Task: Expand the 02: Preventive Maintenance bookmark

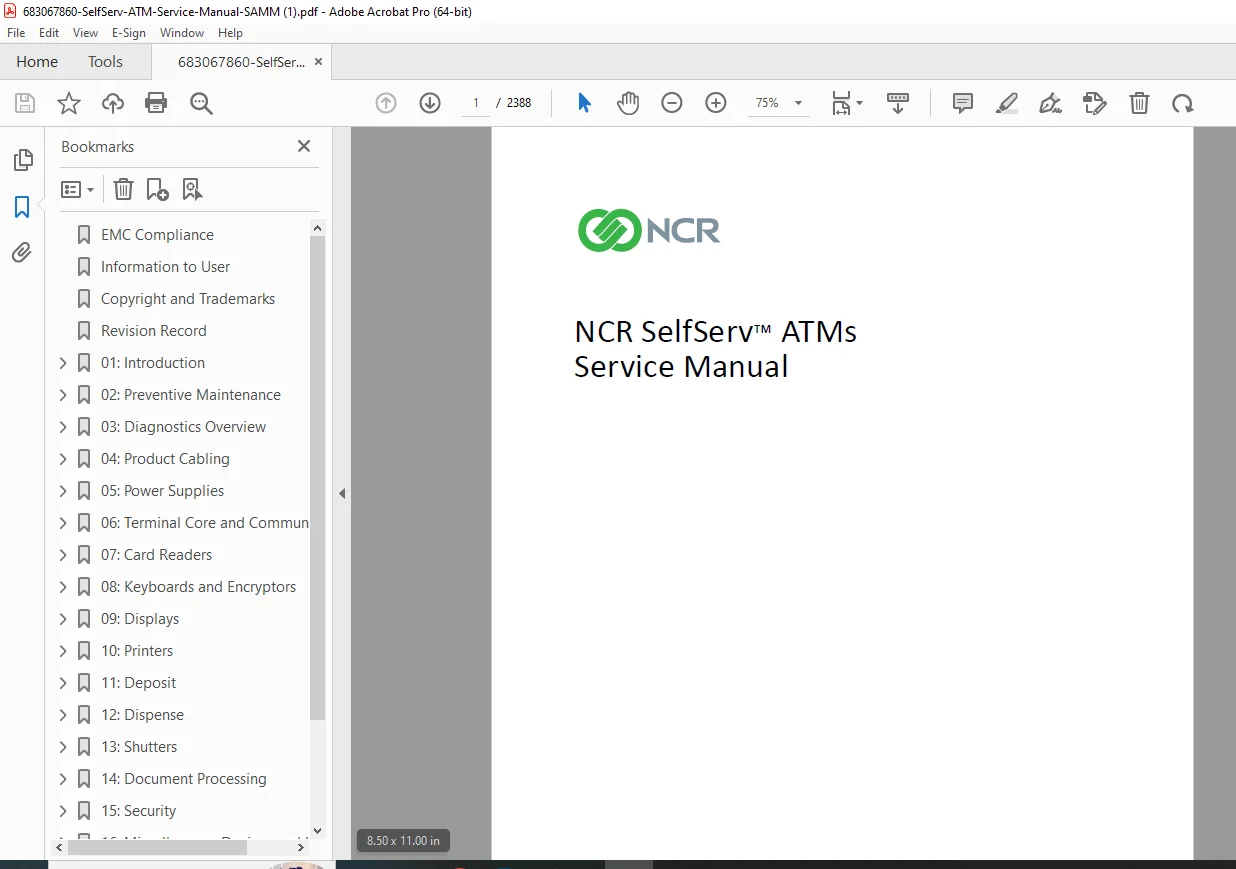Action: coord(63,395)
